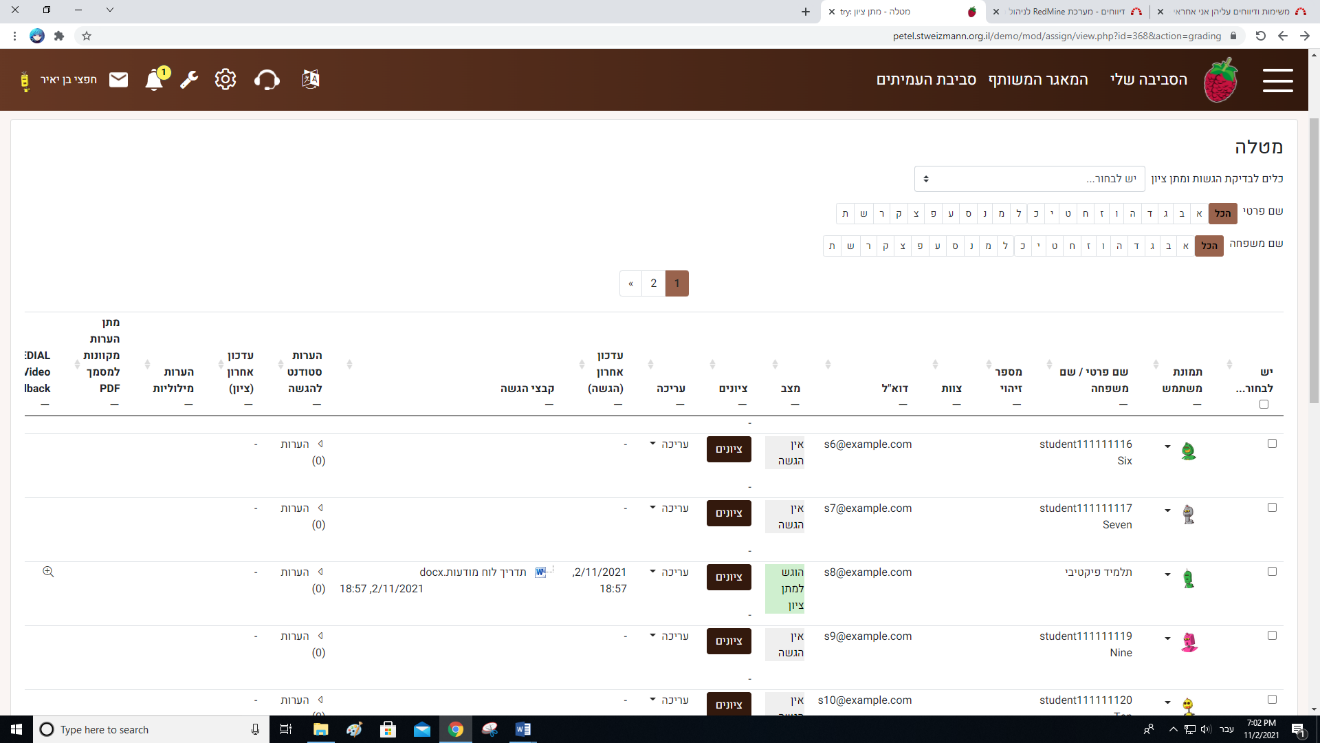Open the messages envelope icon
The image size is (1320, 743).
(119, 80)
